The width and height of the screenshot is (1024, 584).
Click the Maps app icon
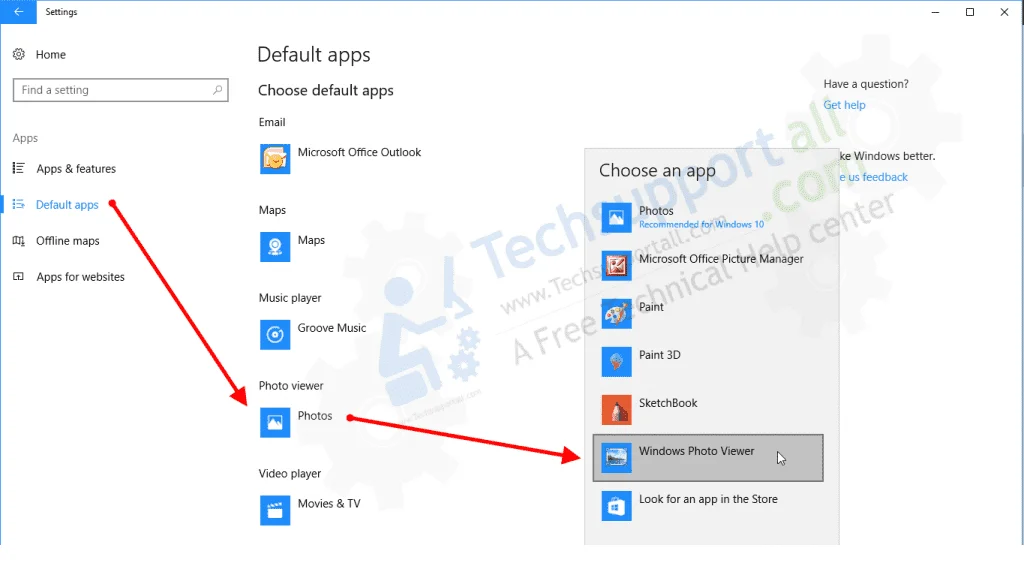(275, 247)
